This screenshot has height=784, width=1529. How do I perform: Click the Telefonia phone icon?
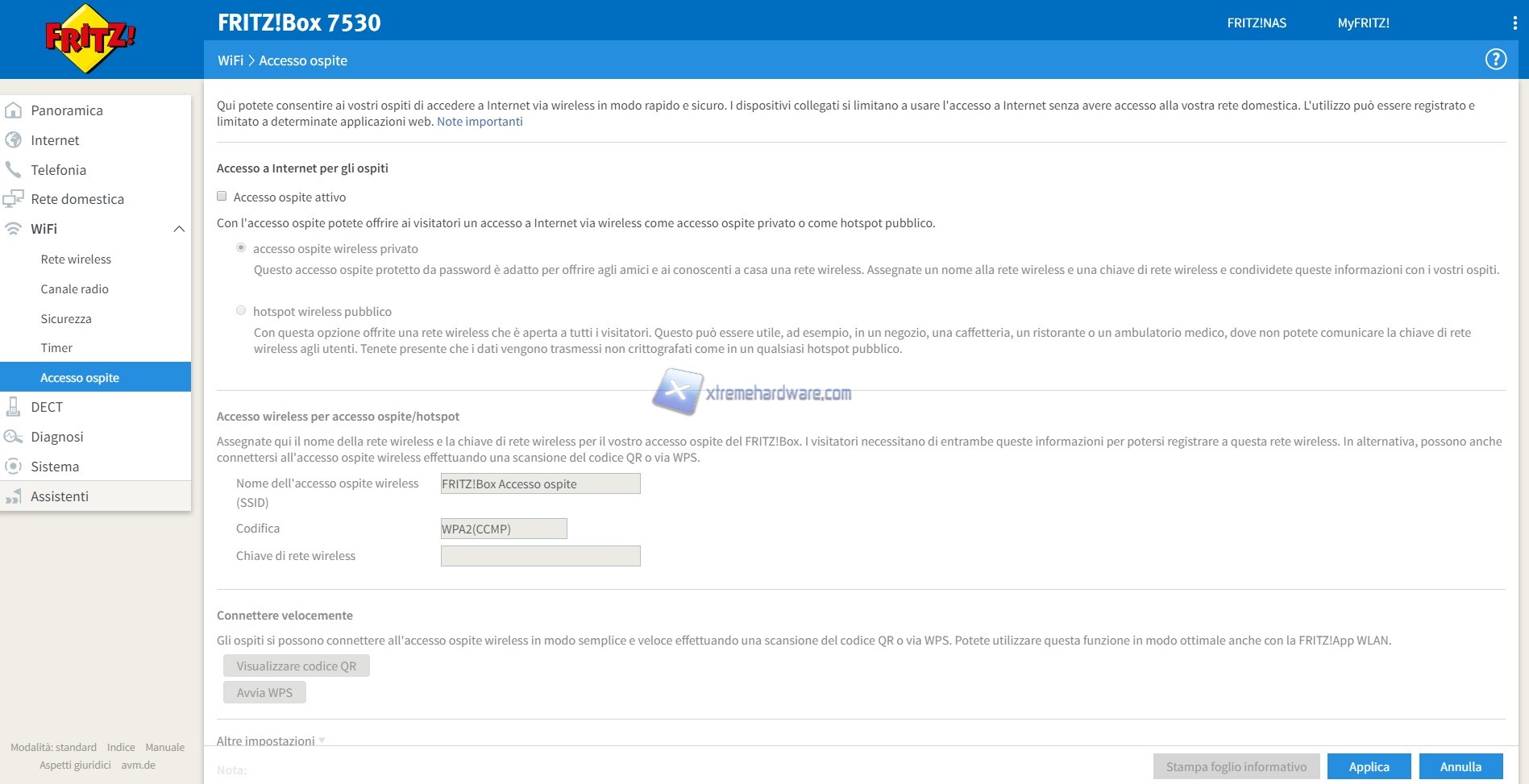click(14, 170)
